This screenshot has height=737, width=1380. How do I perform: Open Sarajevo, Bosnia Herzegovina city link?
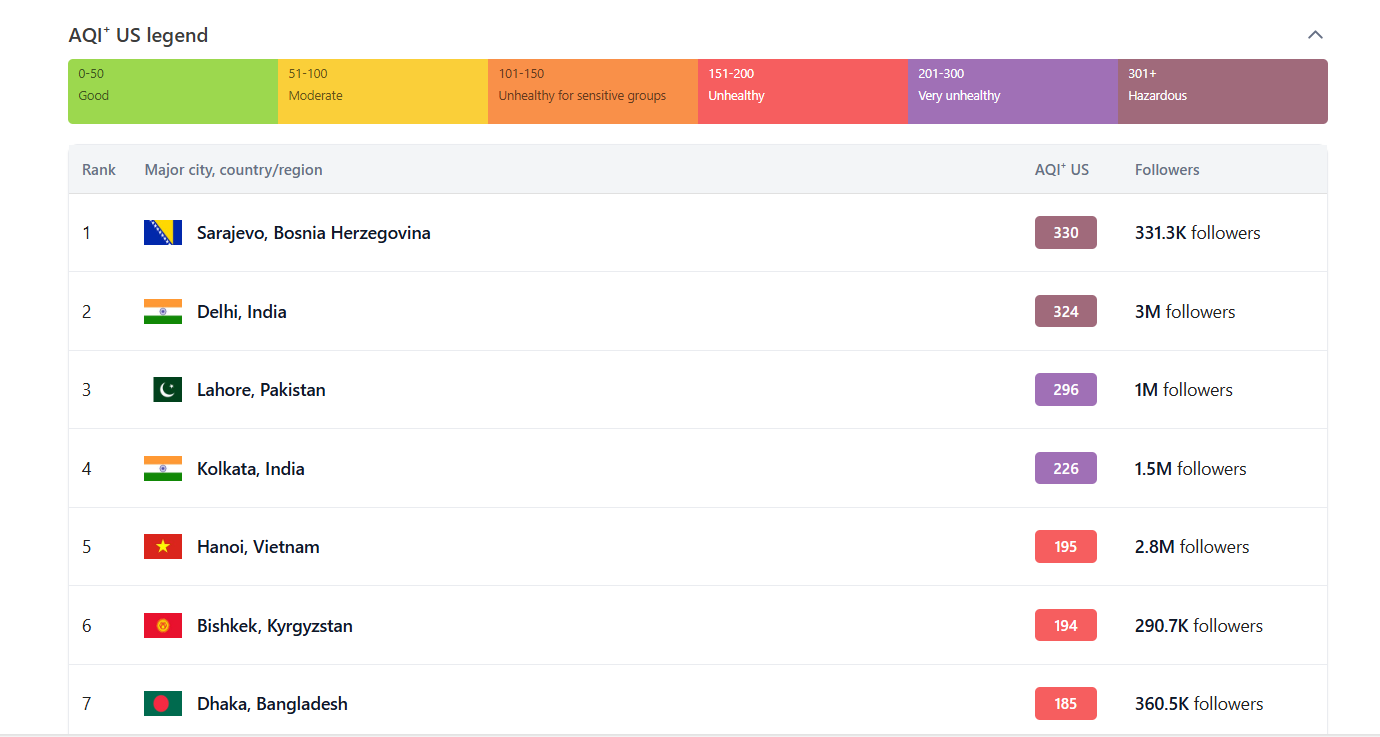pyautogui.click(x=313, y=233)
